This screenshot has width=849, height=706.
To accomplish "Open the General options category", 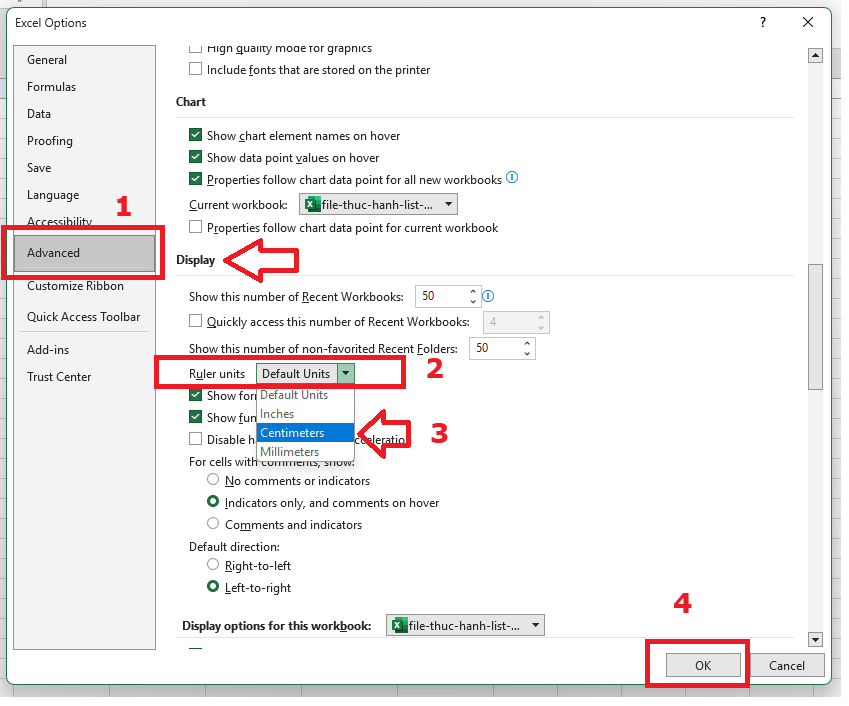I will click(x=47, y=60).
